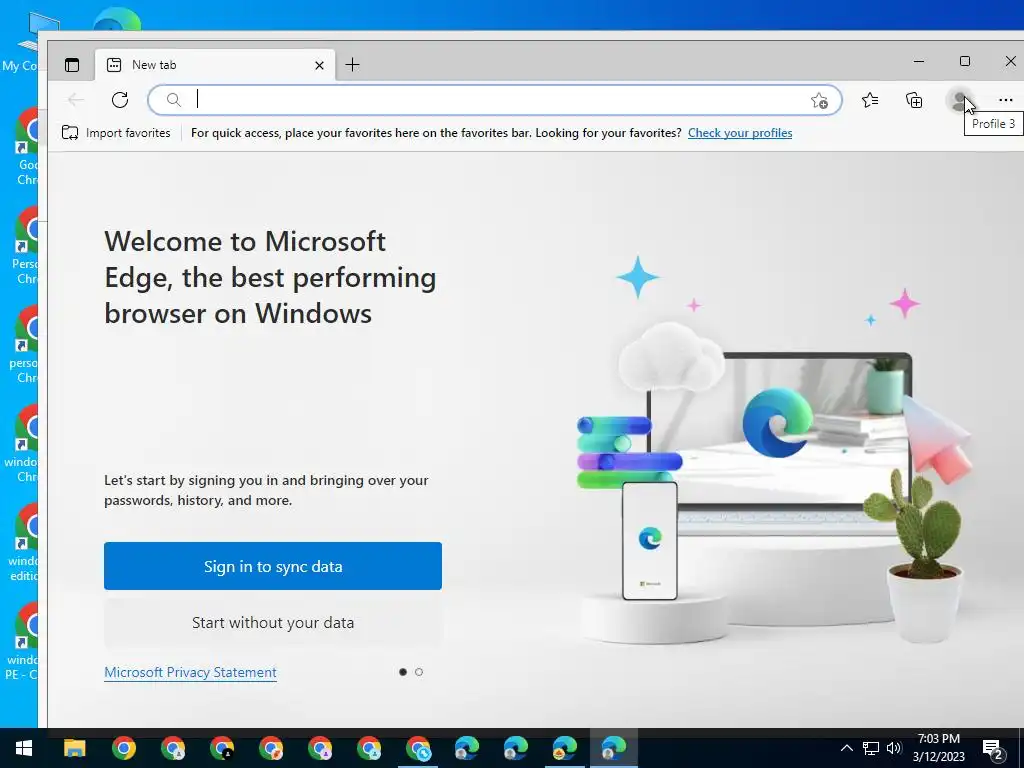Click the search magnifier in address bar

pos(173,100)
